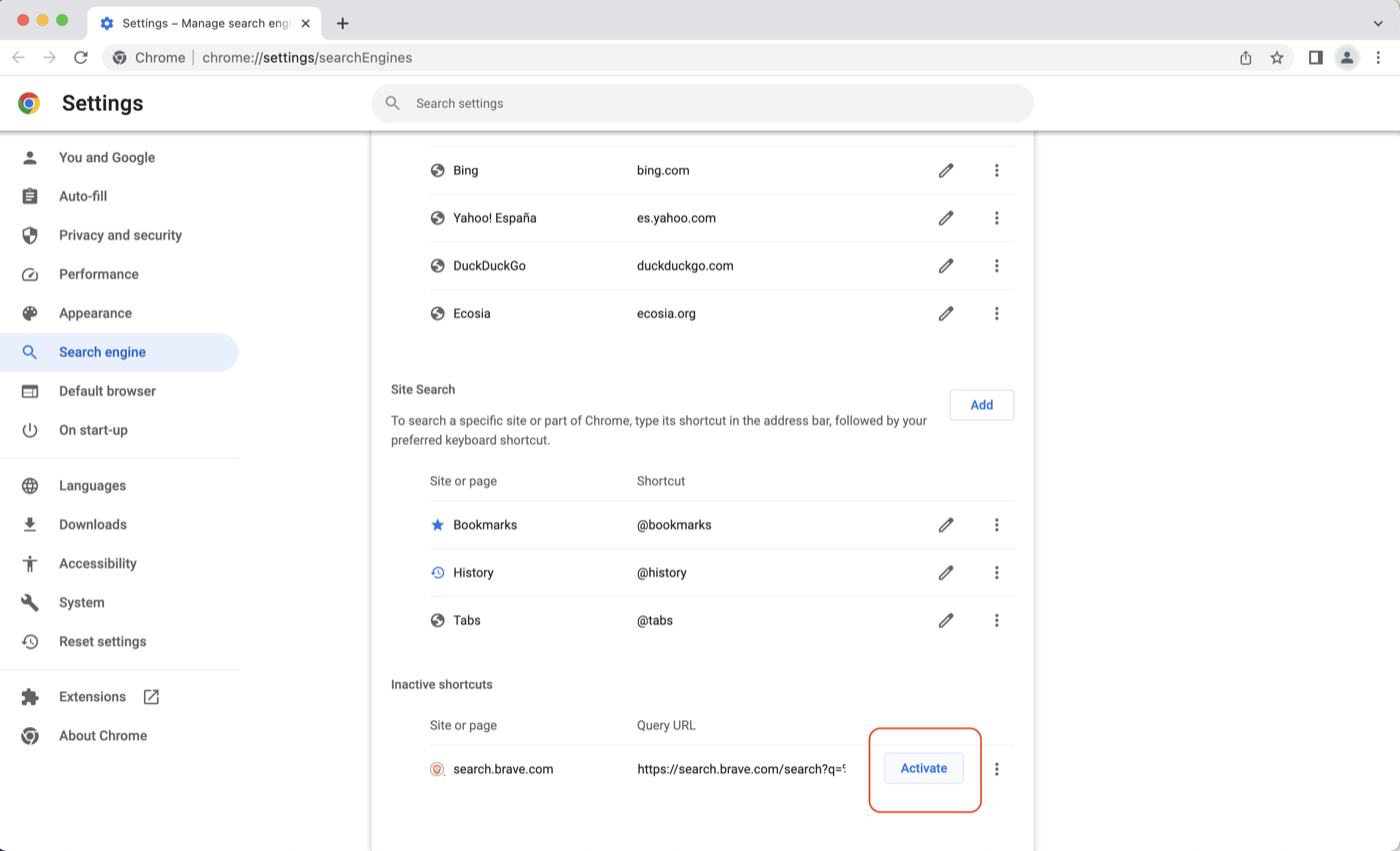Open the Chrome side panel

(1315, 58)
